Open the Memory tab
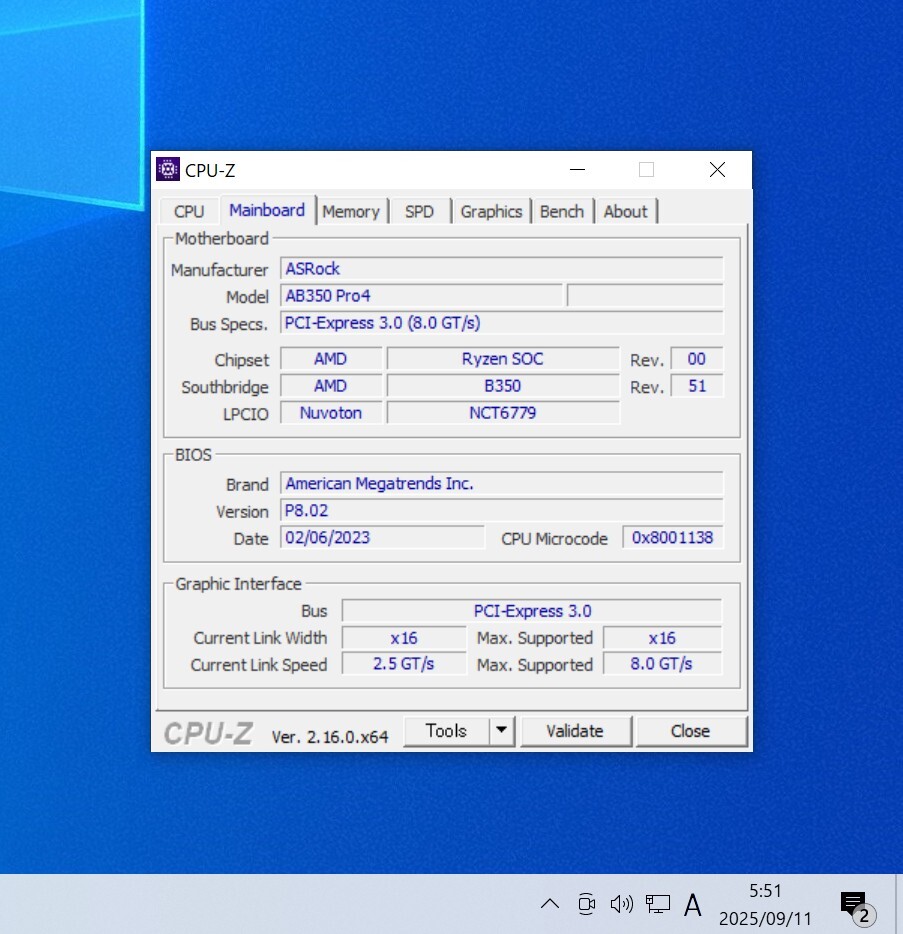This screenshot has width=903, height=934. pos(351,211)
